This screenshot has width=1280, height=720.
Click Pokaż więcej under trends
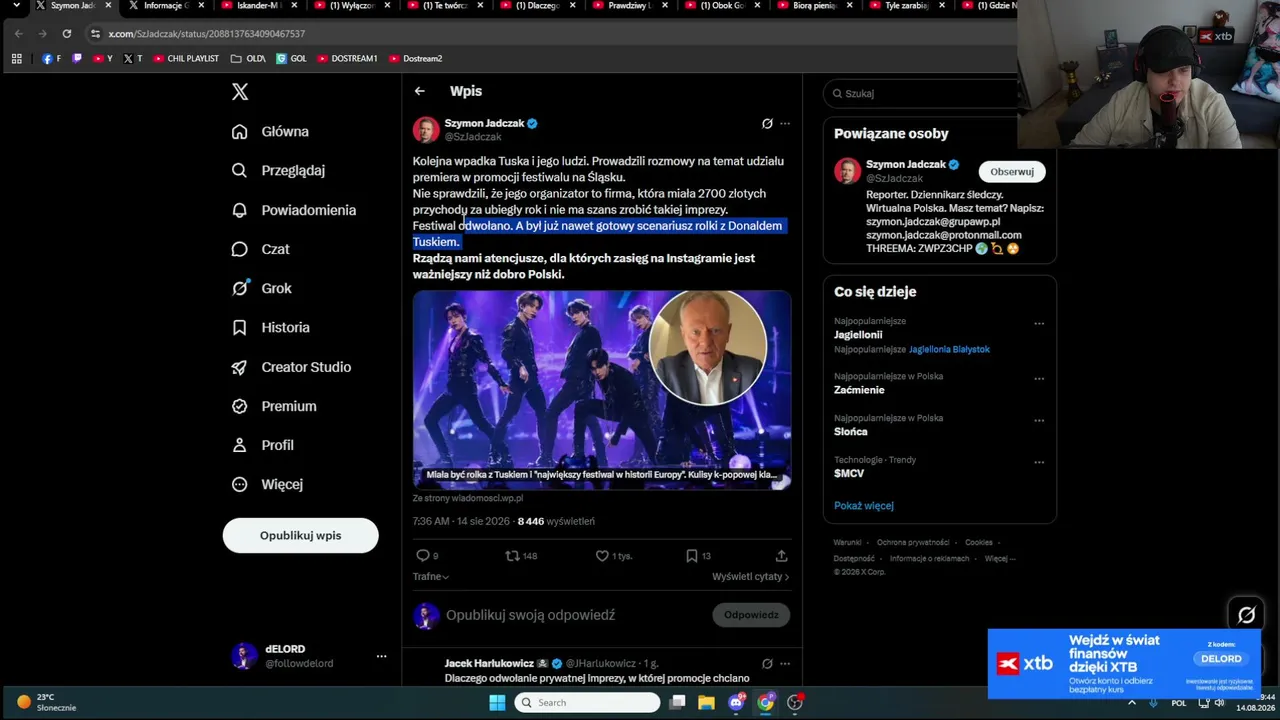864,506
